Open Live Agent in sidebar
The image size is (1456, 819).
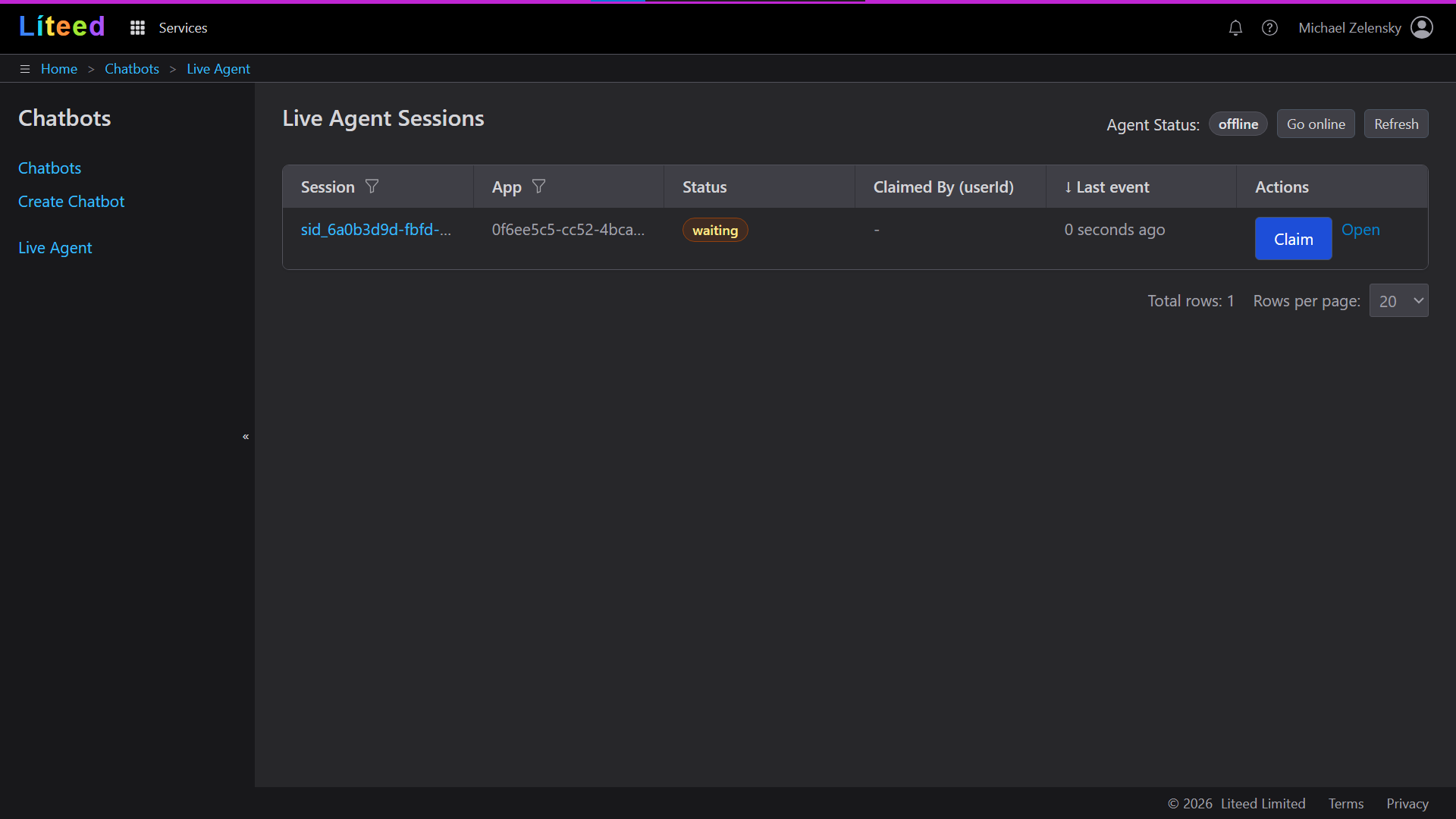55,248
